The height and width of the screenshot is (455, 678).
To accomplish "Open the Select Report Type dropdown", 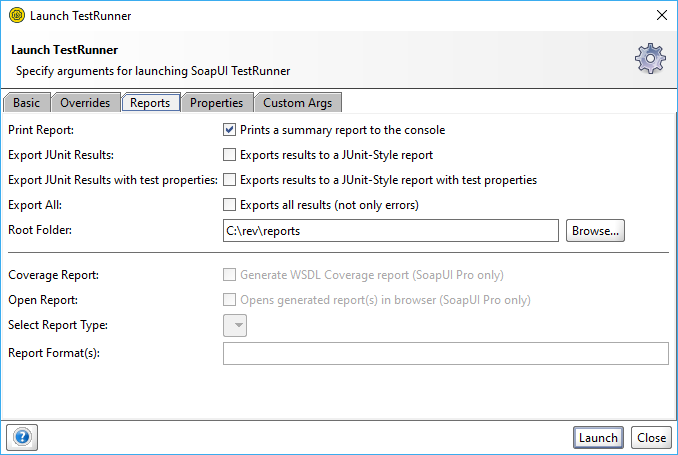I will [235, 325].
